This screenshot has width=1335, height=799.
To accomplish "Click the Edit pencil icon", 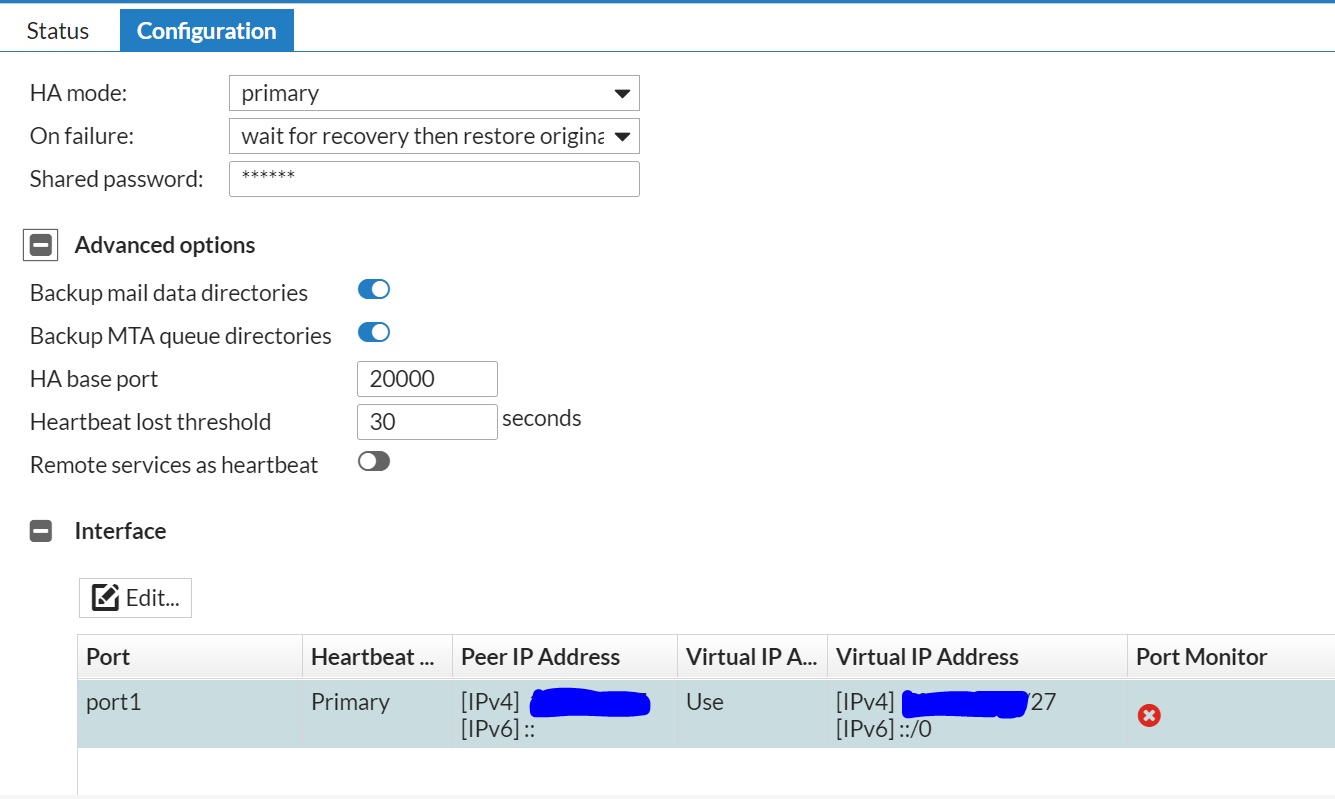I will (x=105, y=598).
